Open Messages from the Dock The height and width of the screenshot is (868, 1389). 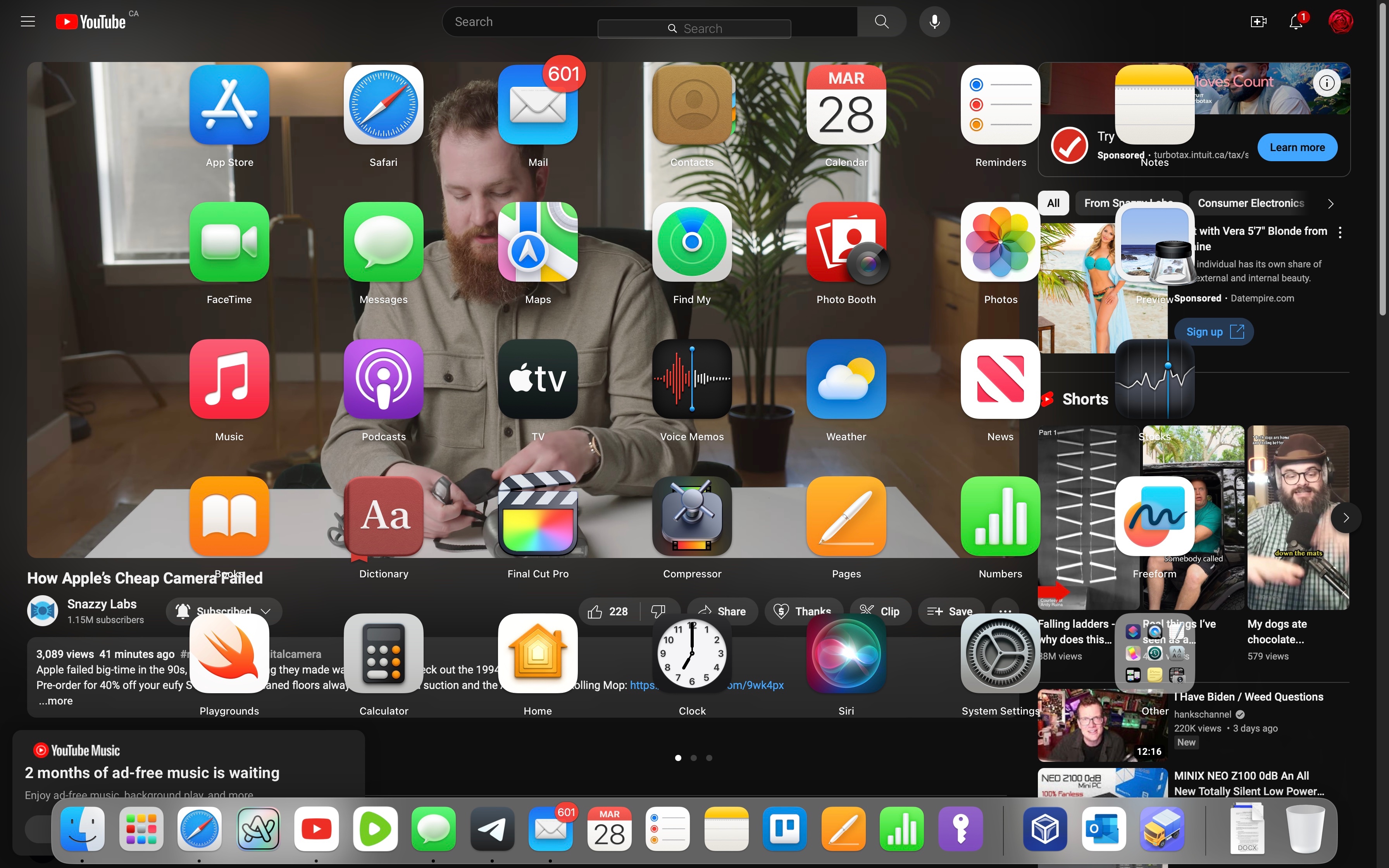click(x=433, y=828)
